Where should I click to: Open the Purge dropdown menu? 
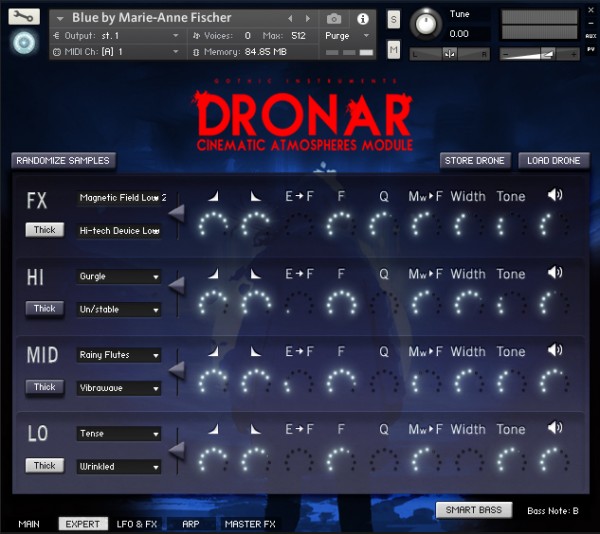(347, 36)
